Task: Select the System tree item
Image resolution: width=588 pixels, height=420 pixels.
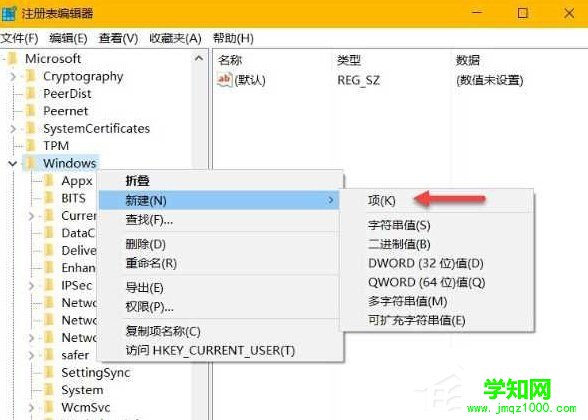Action: coord(82,390)
